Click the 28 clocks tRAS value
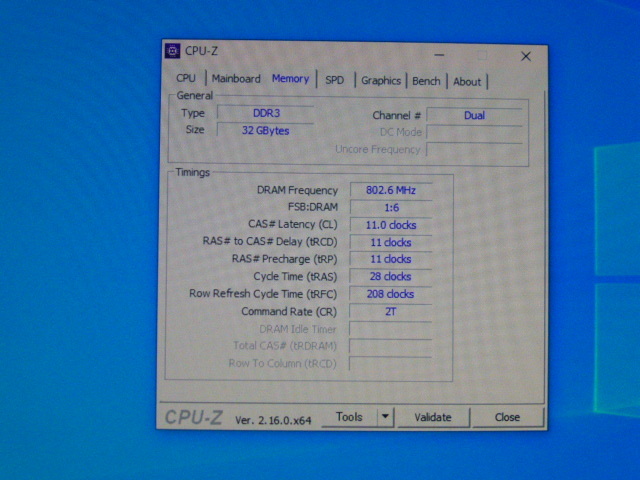 click(x=391, y=277)
